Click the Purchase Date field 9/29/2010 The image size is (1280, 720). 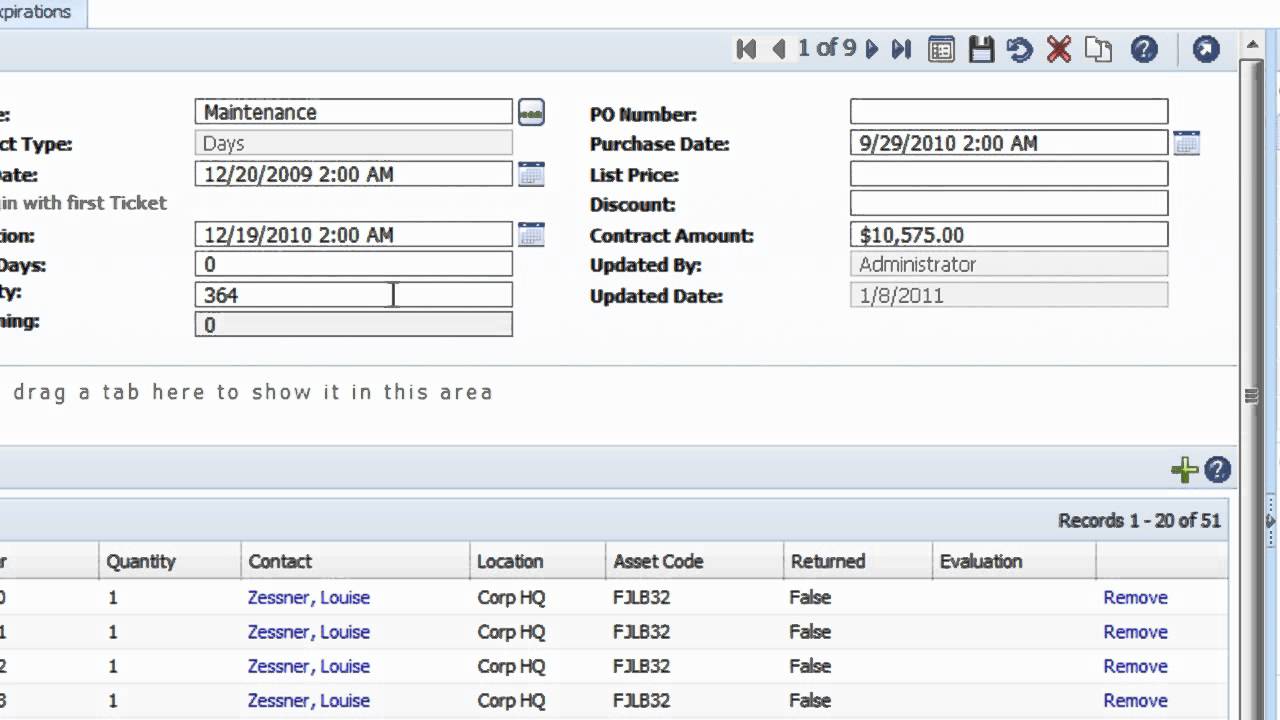click(x=1009, y=143)
